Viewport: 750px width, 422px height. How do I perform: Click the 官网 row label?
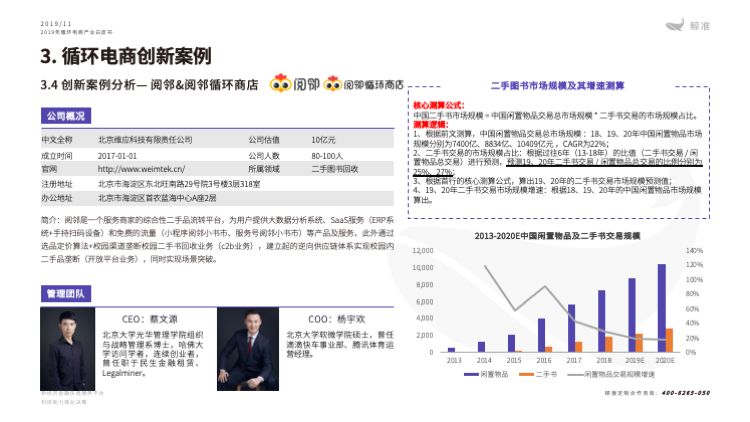[x=49, y=169]
